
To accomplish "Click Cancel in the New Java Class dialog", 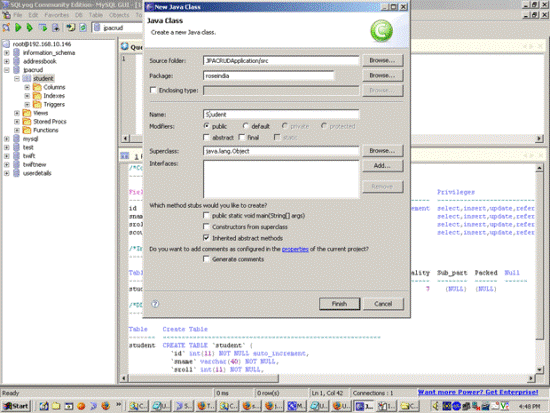I will coord(383,304).
